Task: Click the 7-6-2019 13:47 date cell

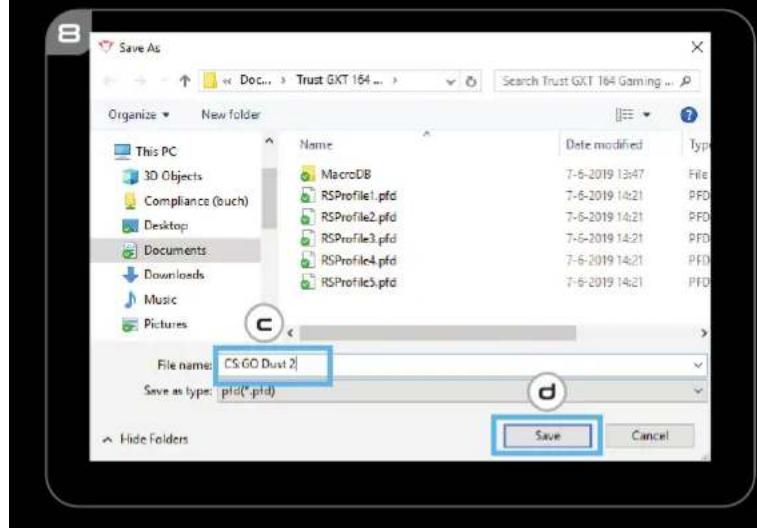Action: [x=605, y=174]
